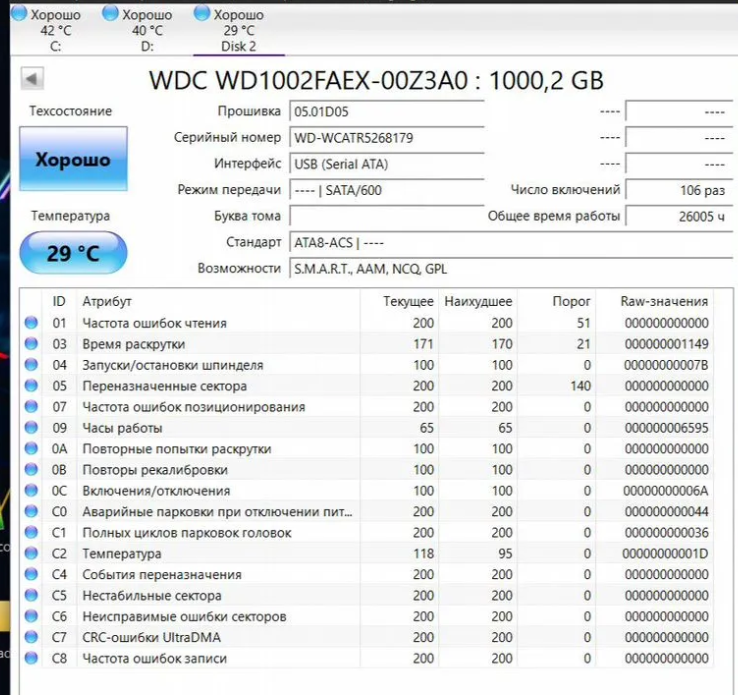Click the raw value 00000006595
Screen dimensions: 738x695
[666, 428]
